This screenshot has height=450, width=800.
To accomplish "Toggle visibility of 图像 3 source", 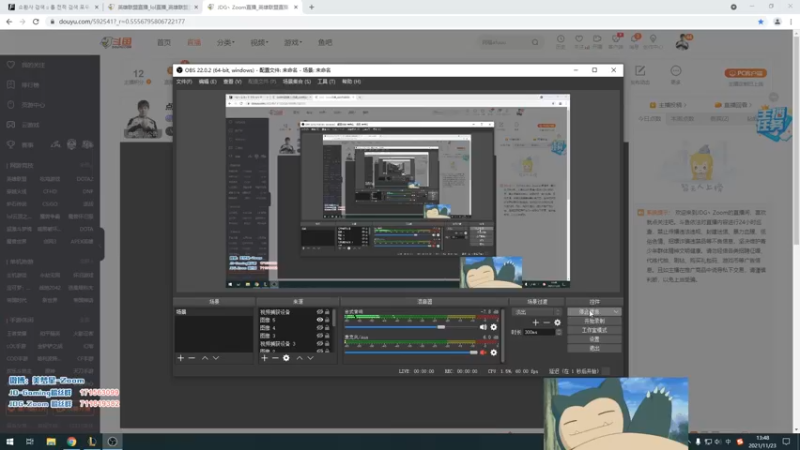I will [320, 336].
